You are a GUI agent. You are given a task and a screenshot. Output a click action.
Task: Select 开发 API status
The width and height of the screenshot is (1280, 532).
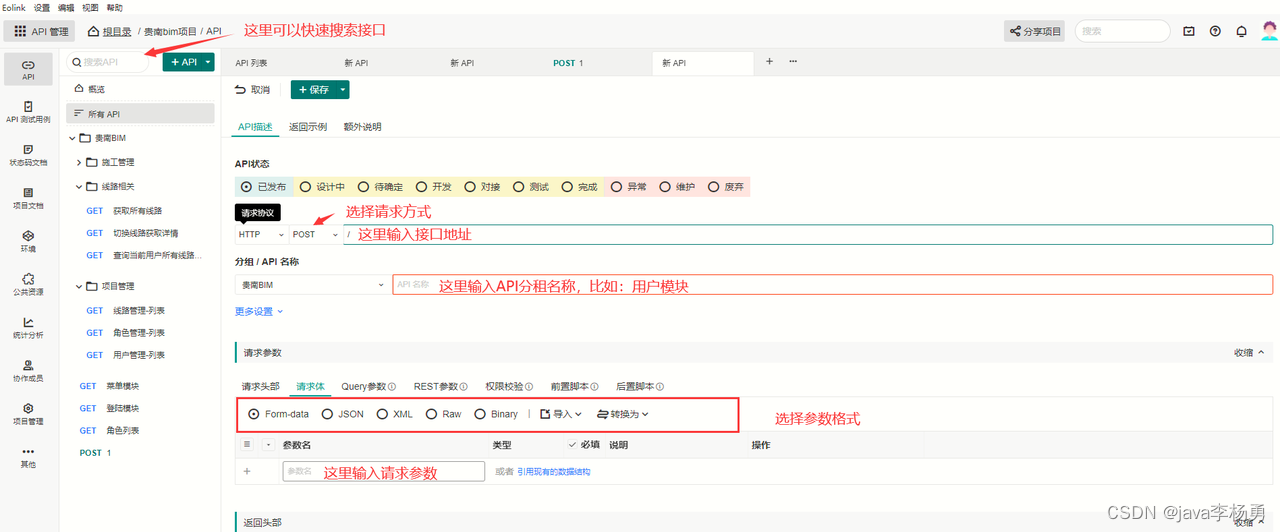tap(434, 187)
